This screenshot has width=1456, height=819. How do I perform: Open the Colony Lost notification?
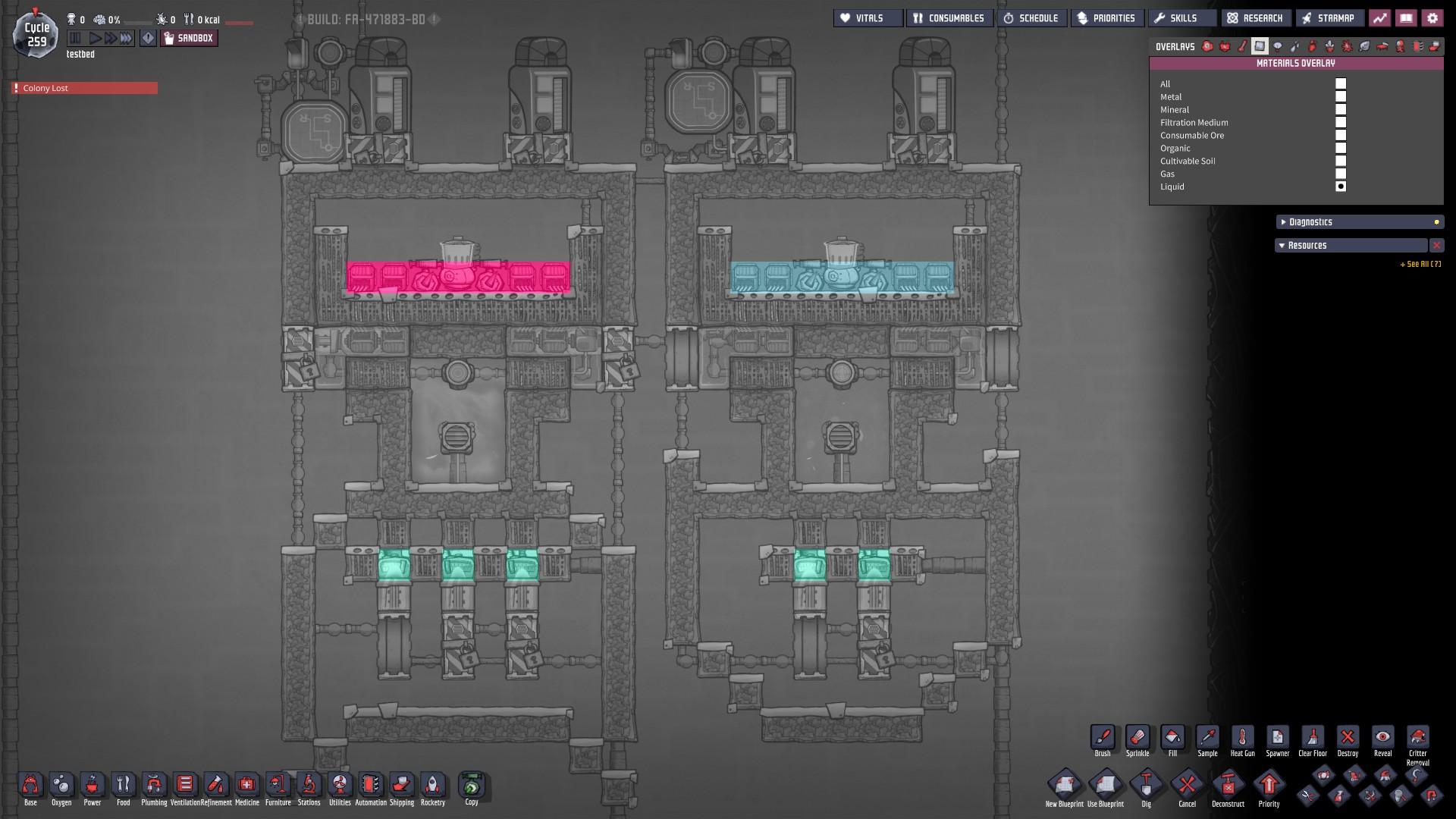pos(83,88)
